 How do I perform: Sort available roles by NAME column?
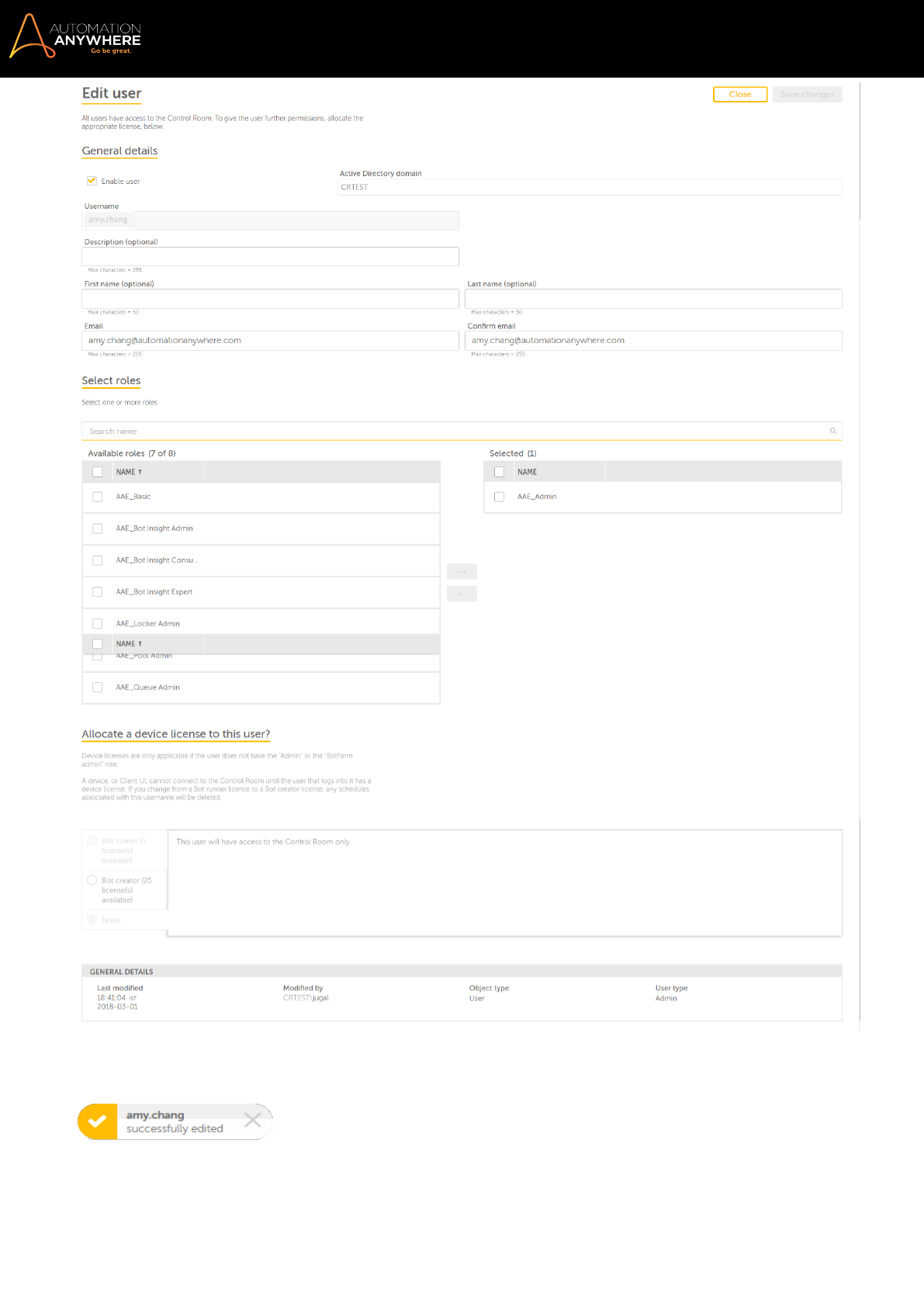130,472
